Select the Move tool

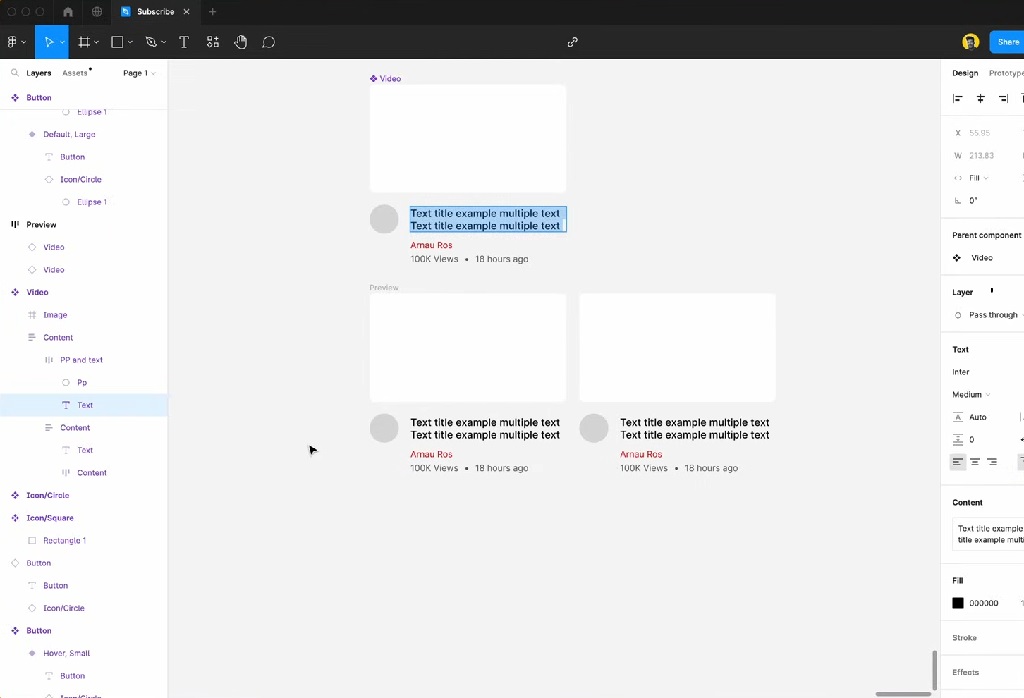(x=51, y=42)
